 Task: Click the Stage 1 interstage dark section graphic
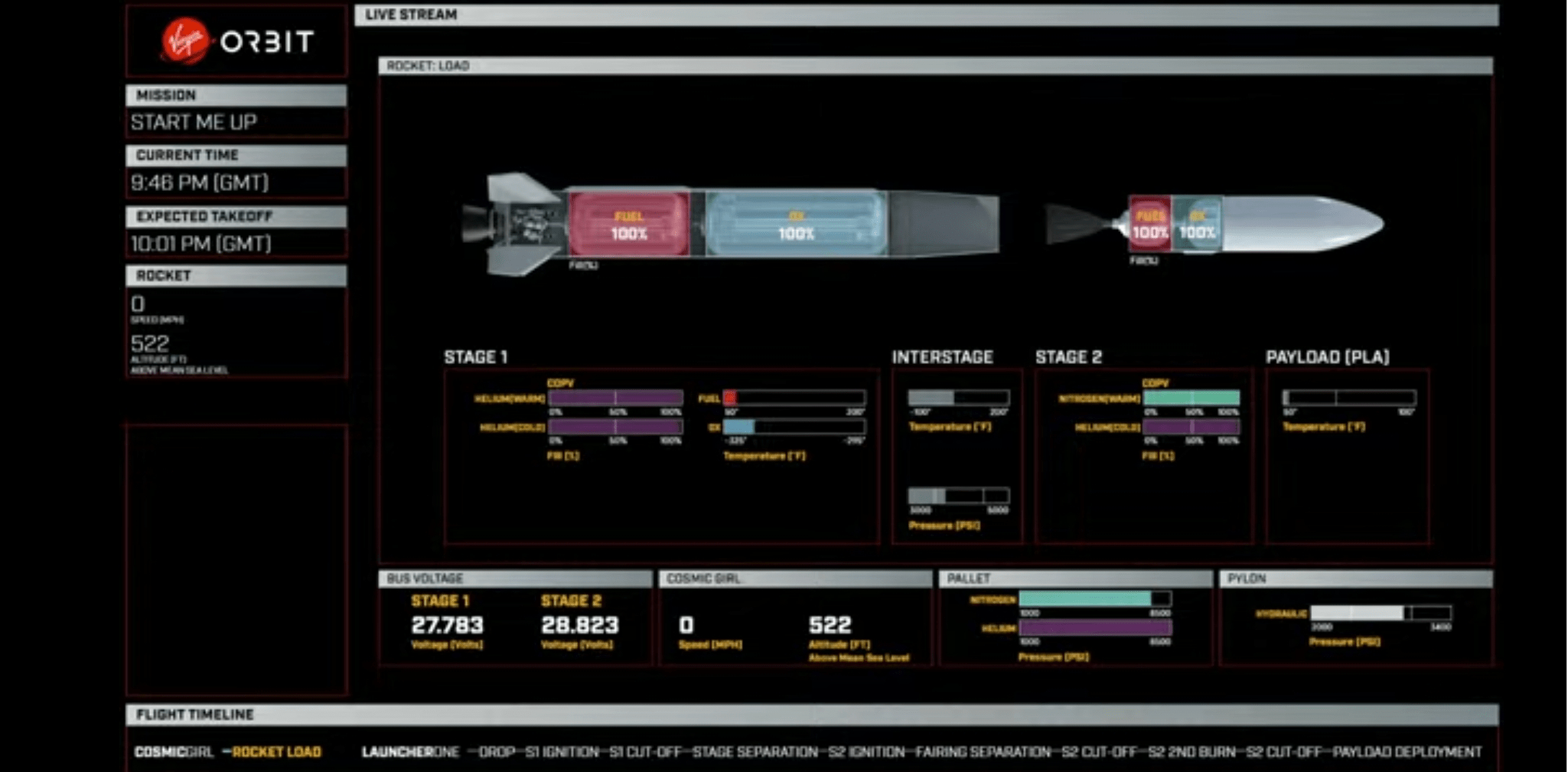pos(943,223)
